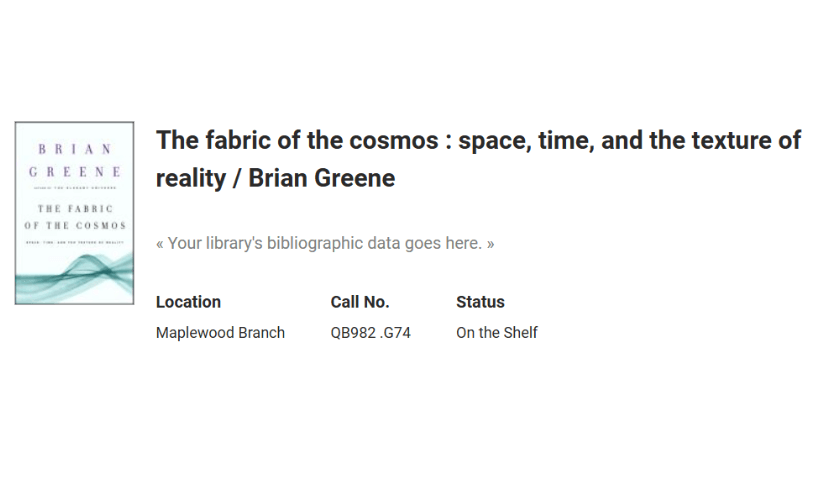Click the Maplewood Branch location
Screen dimensions: 838x494
(x=220, y=333)
